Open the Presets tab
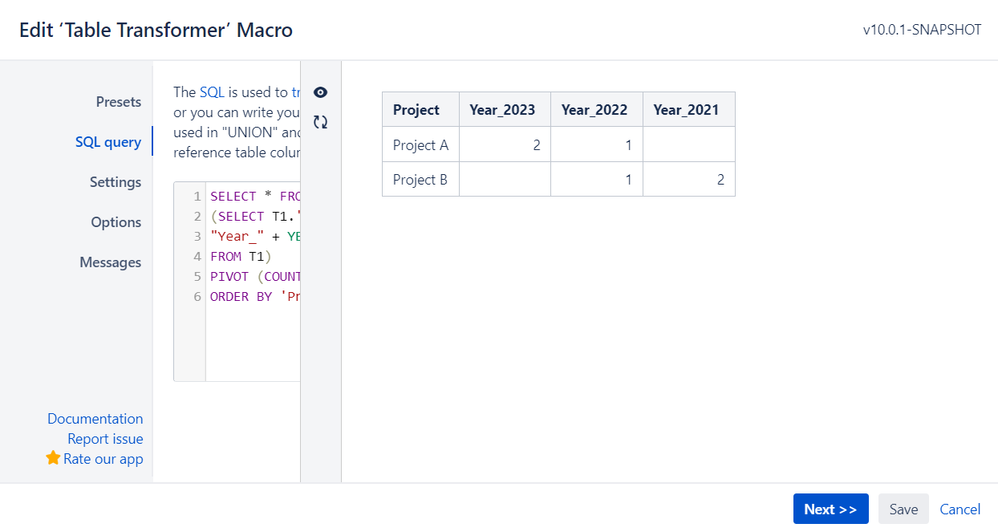 click(118, 102)
